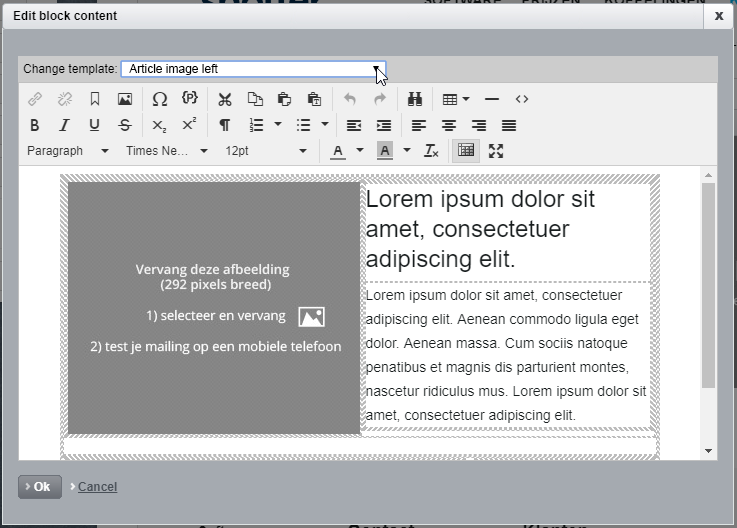
Task: Open the HTML source code view
Action: (522, 99)
